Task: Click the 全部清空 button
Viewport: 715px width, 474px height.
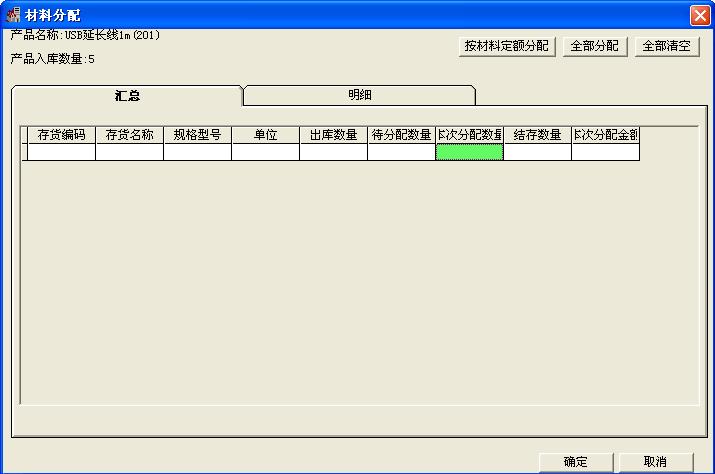Action: 667,46
